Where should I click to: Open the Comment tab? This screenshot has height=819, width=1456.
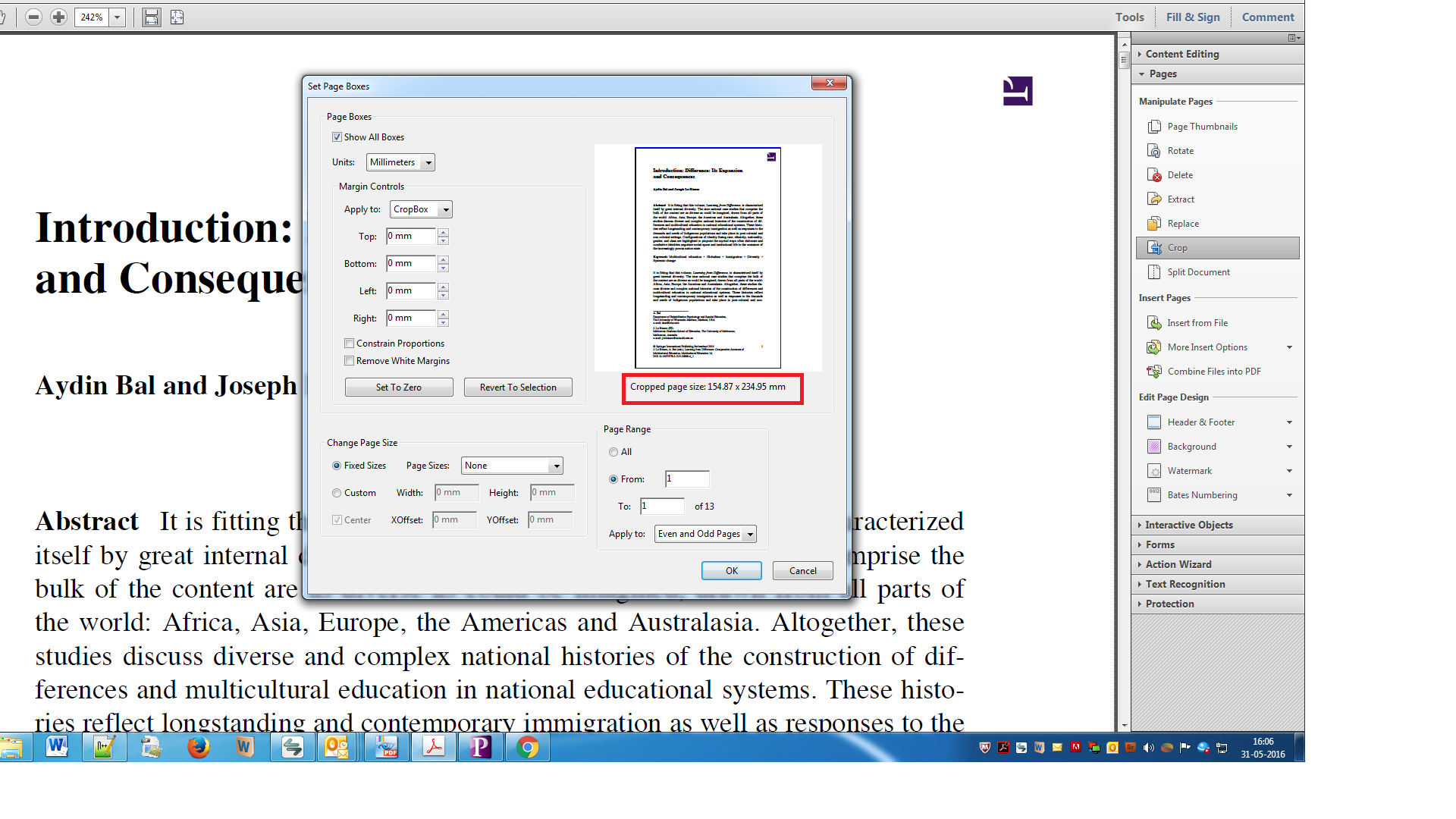pos(1267,17)
